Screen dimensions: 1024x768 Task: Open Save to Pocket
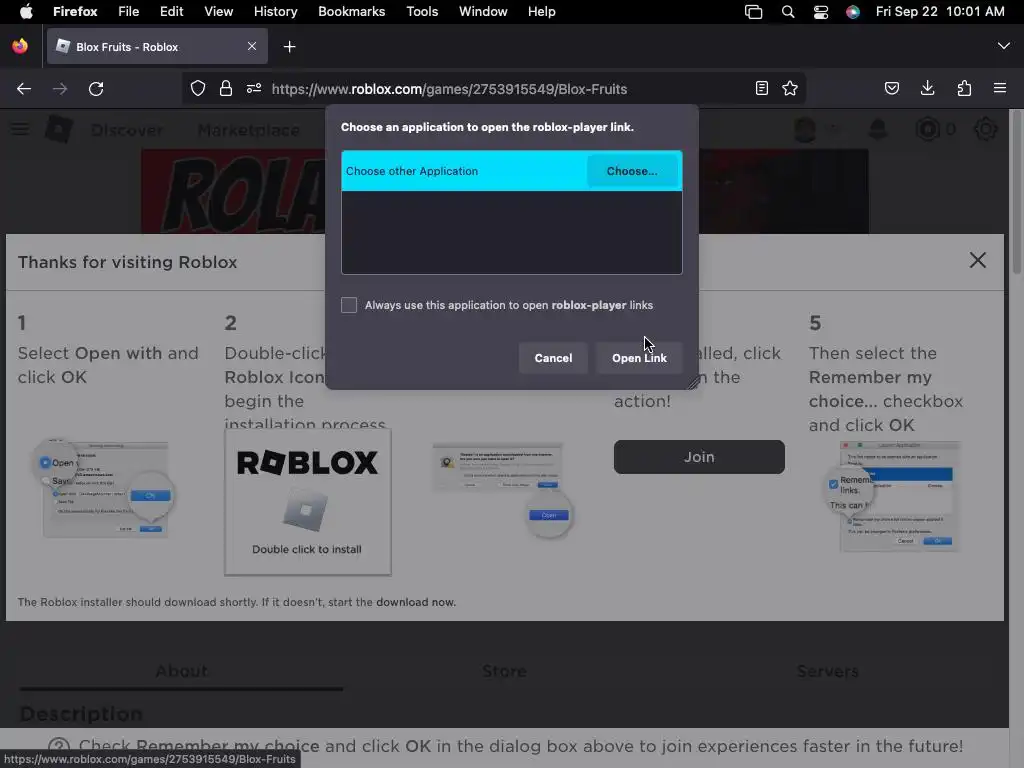tap(891, 88)
